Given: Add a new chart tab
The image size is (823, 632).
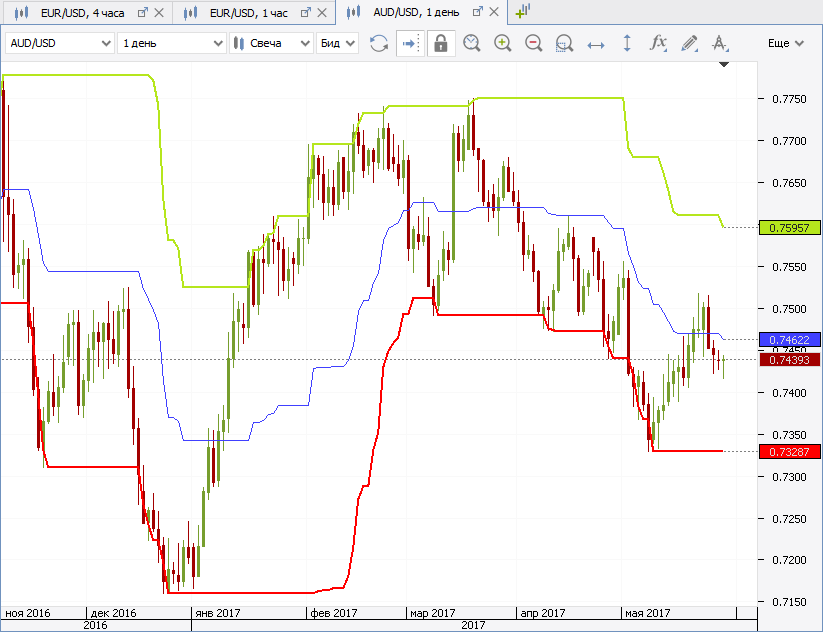Looking at the screenshot, I should pyautogui.click(x=522, y=12).
